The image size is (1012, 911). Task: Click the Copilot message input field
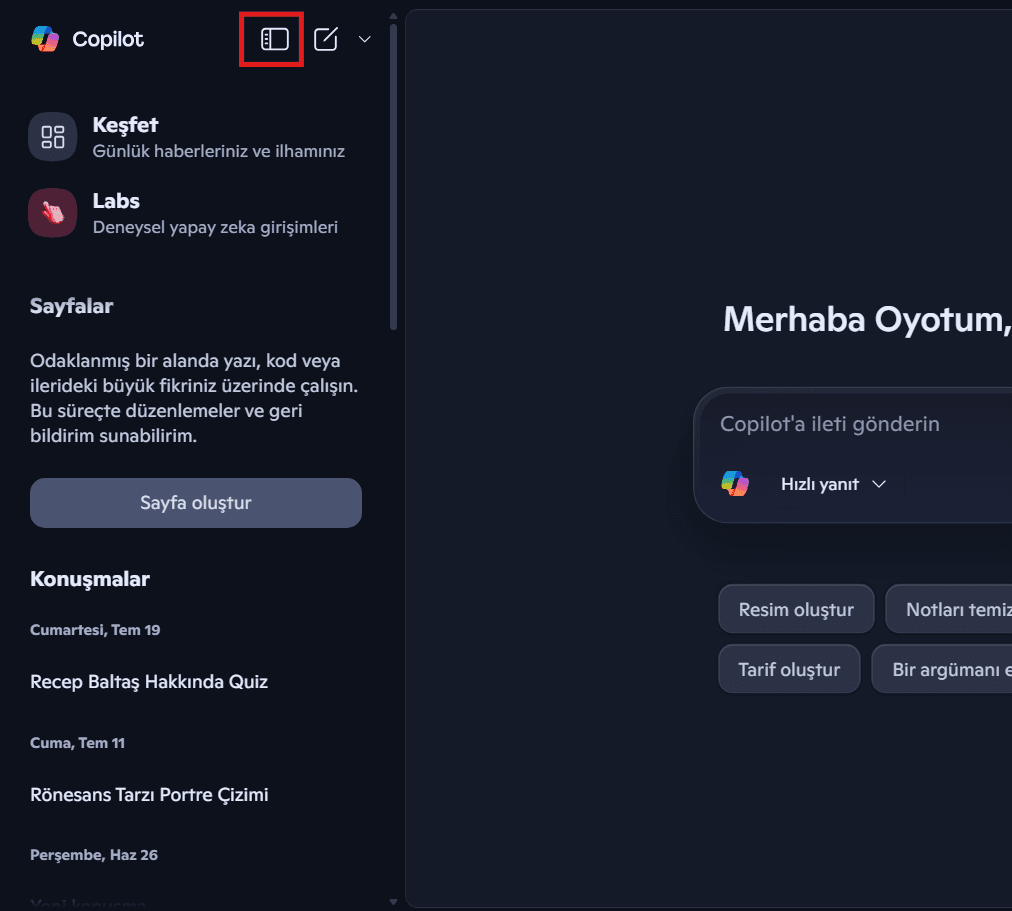(x=850, y=424)
